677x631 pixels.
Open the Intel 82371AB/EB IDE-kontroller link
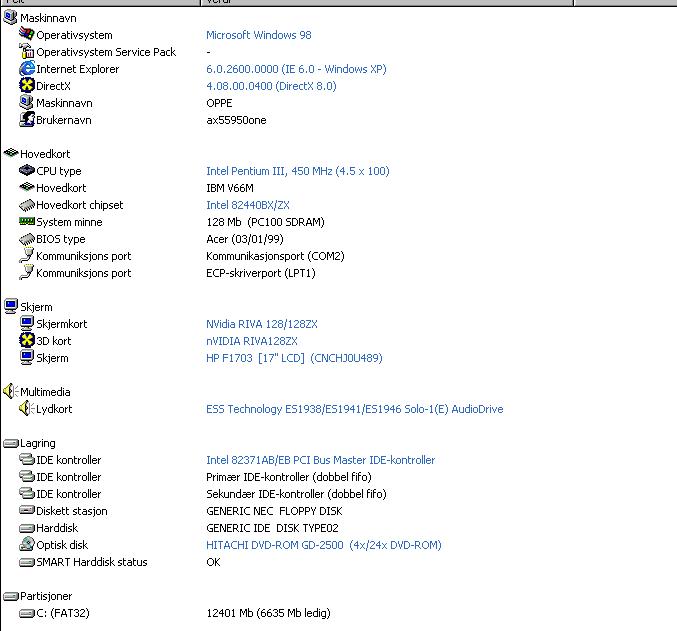320,460
